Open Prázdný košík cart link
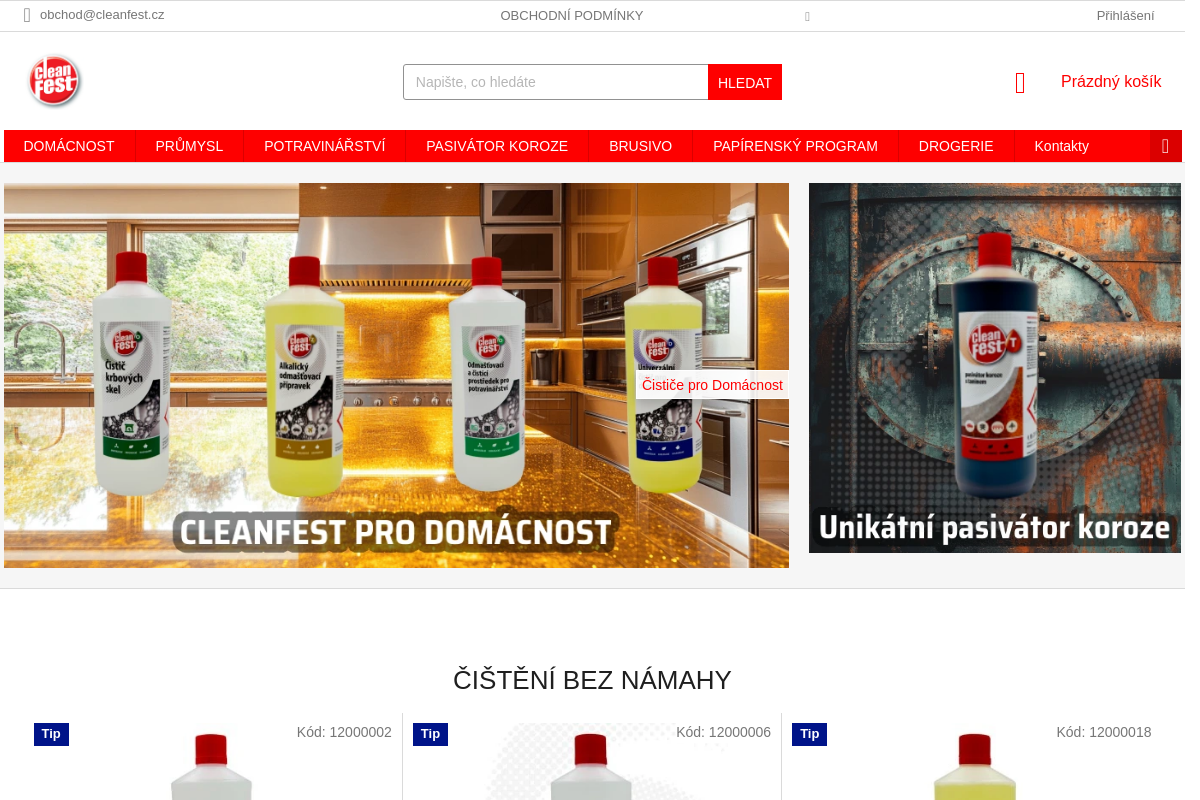This screenshot has height=800, width=1200. [x=1111, y=82]
